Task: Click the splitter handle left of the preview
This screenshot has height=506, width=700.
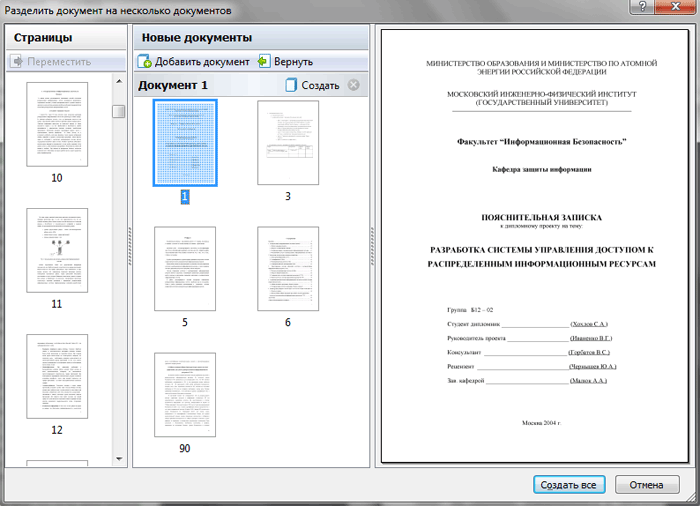Action: click(372, 246)
